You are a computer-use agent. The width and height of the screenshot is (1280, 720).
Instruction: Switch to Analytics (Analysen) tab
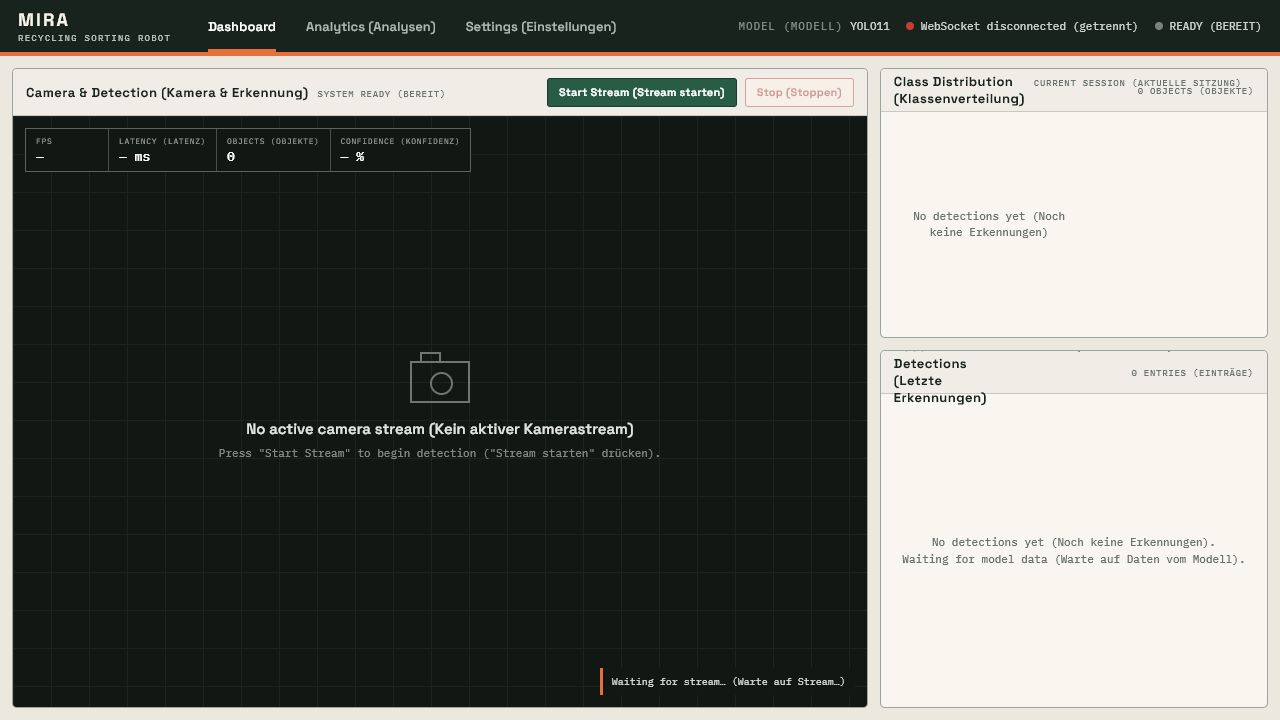(371, 27)
